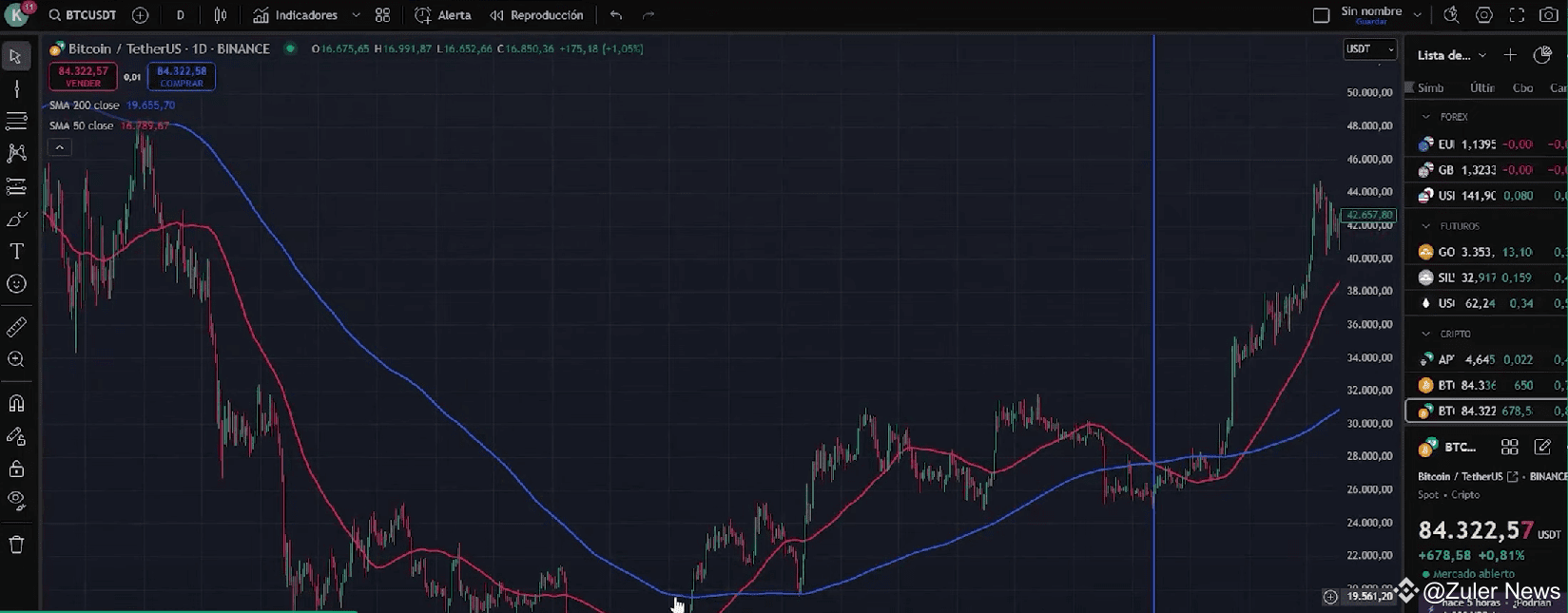Click the red VENDER sell button

[83, 76]
